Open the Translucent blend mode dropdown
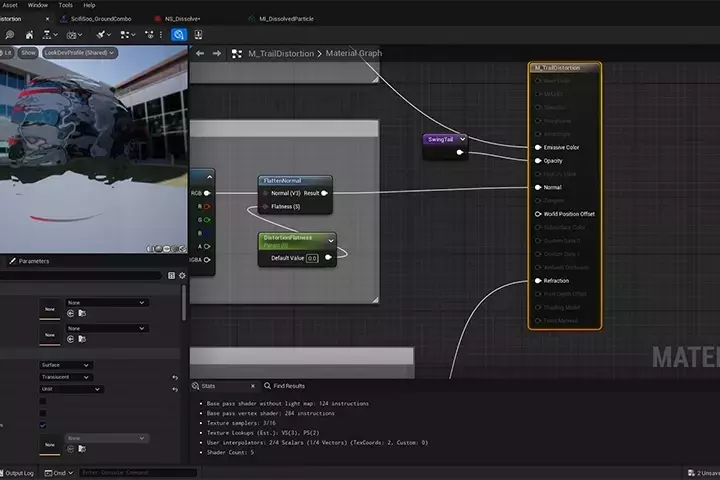The width and height of the screenshot is (720, 480). click(66, 377)
